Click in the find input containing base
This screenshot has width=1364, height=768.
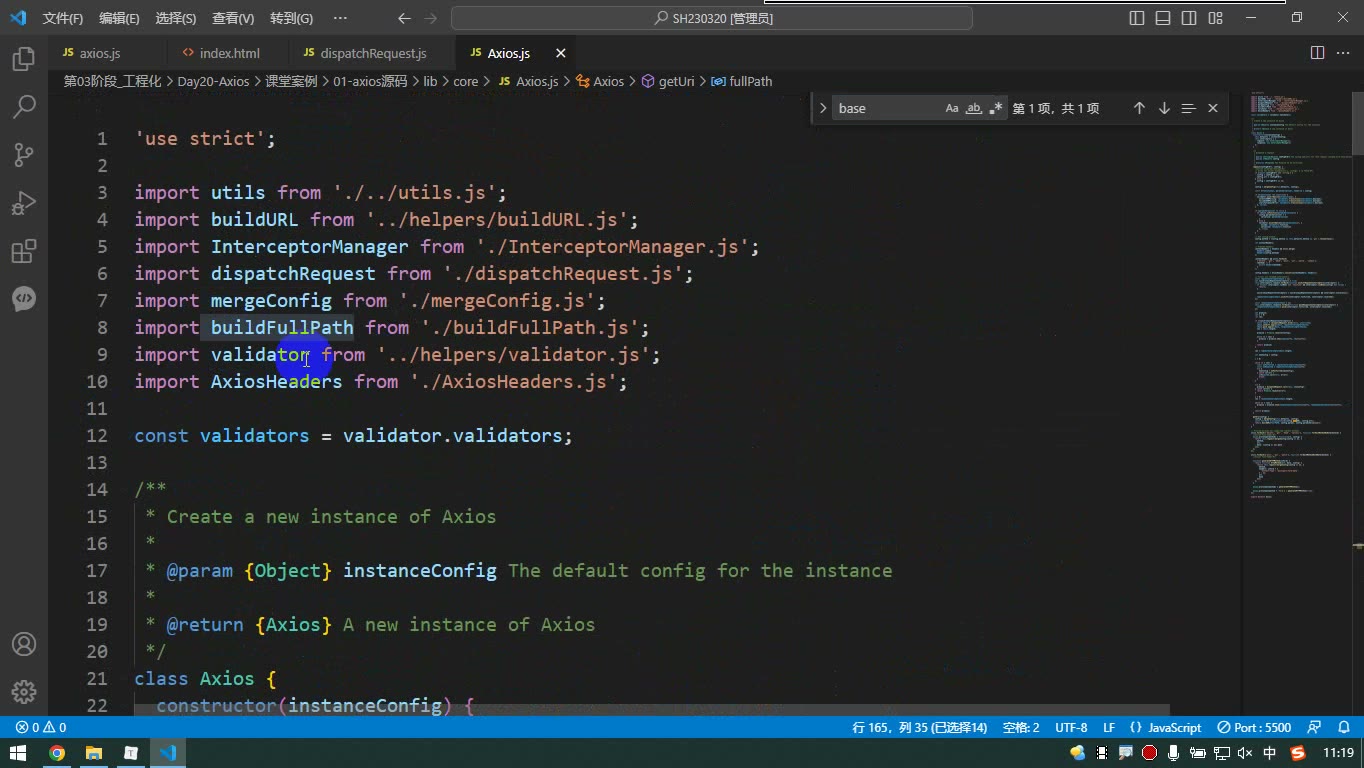coord(887,108)
